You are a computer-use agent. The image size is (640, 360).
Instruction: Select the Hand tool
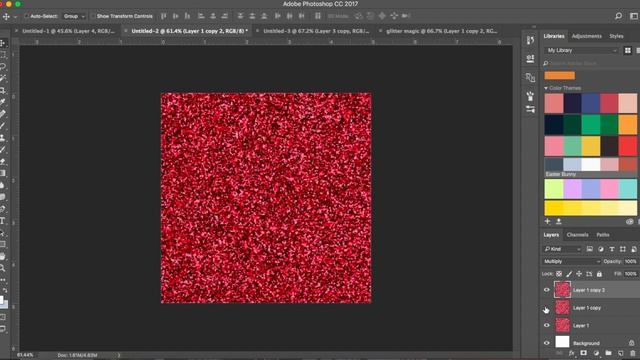(x=2, y=256)
